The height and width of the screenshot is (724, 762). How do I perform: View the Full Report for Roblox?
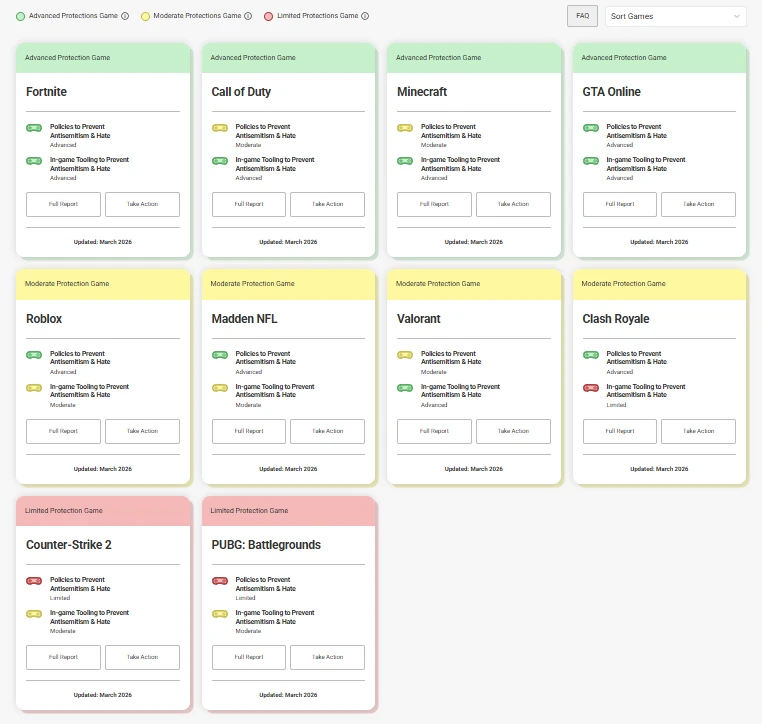(x=63, y=431)
